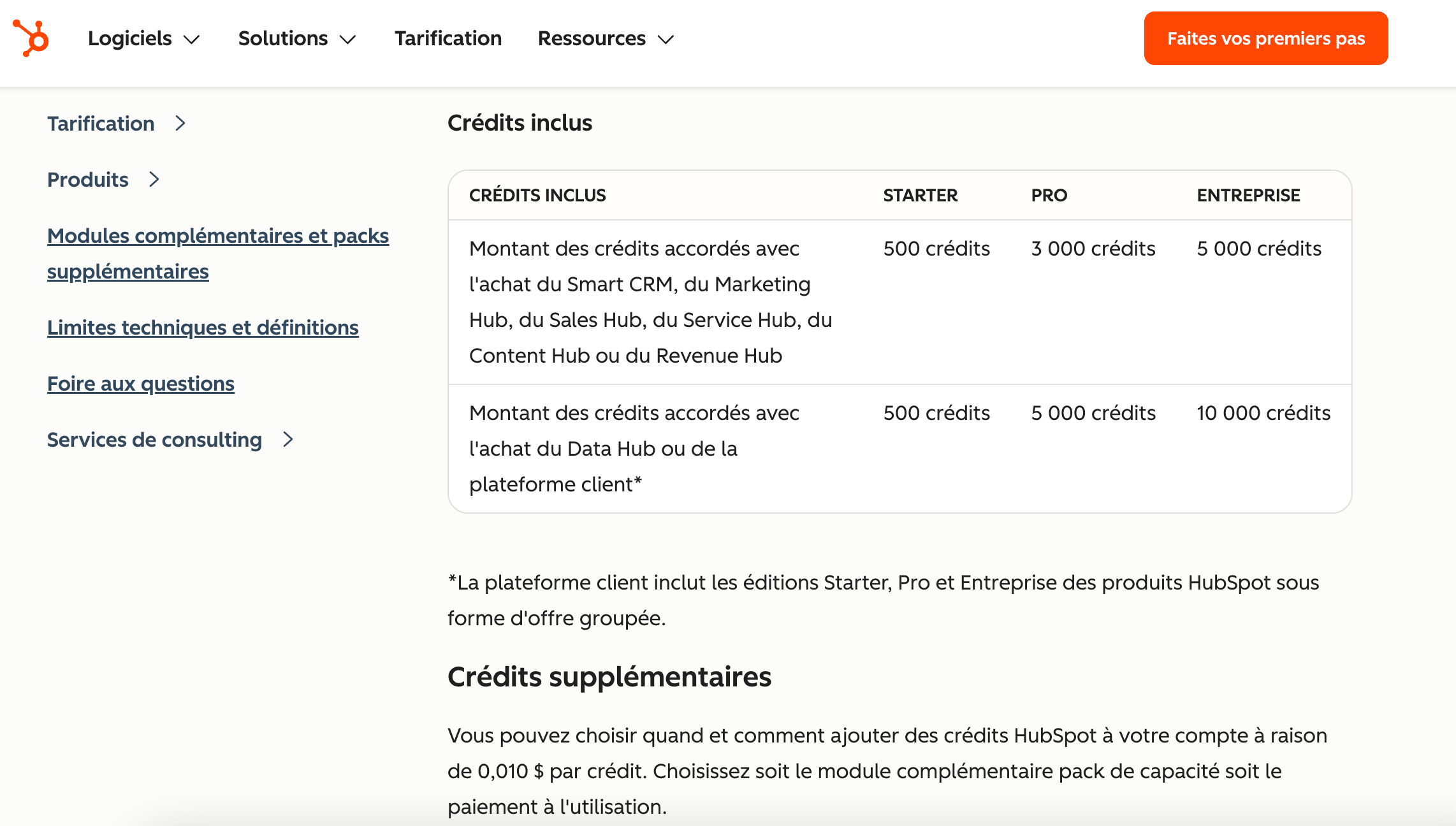The width and height of the screenshot is (1456, 826).
Task: Open Modules complémentaires et packs supplémentaires link
Action: point(218,253)
